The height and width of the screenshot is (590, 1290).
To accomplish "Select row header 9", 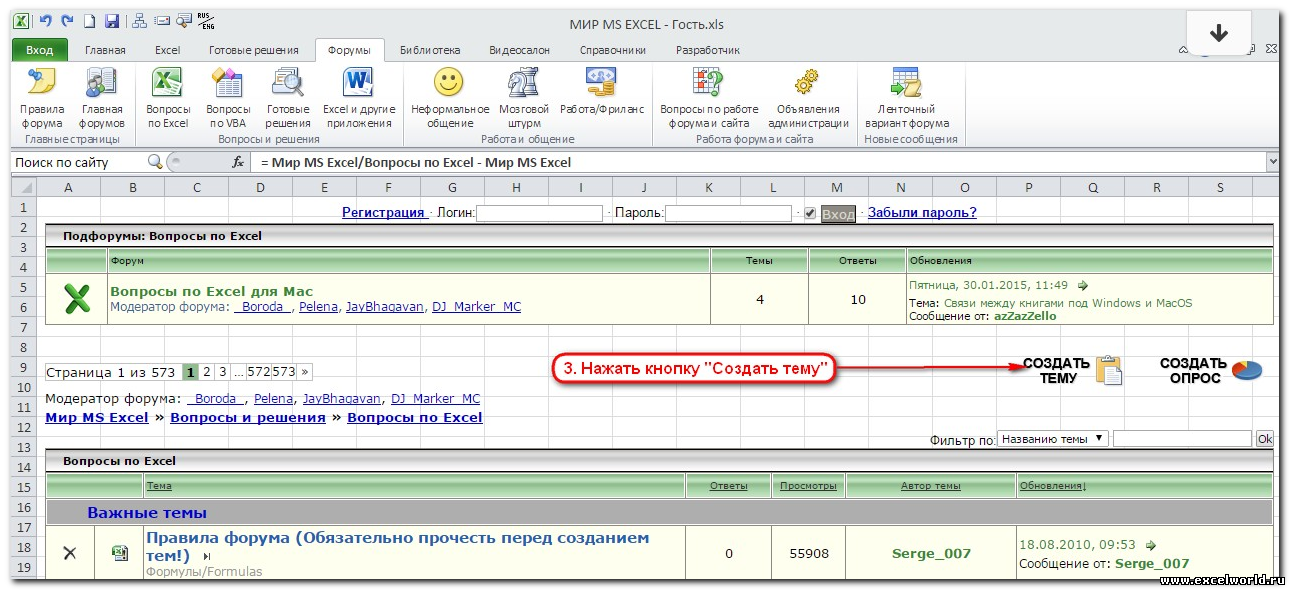I will point(22,367).
